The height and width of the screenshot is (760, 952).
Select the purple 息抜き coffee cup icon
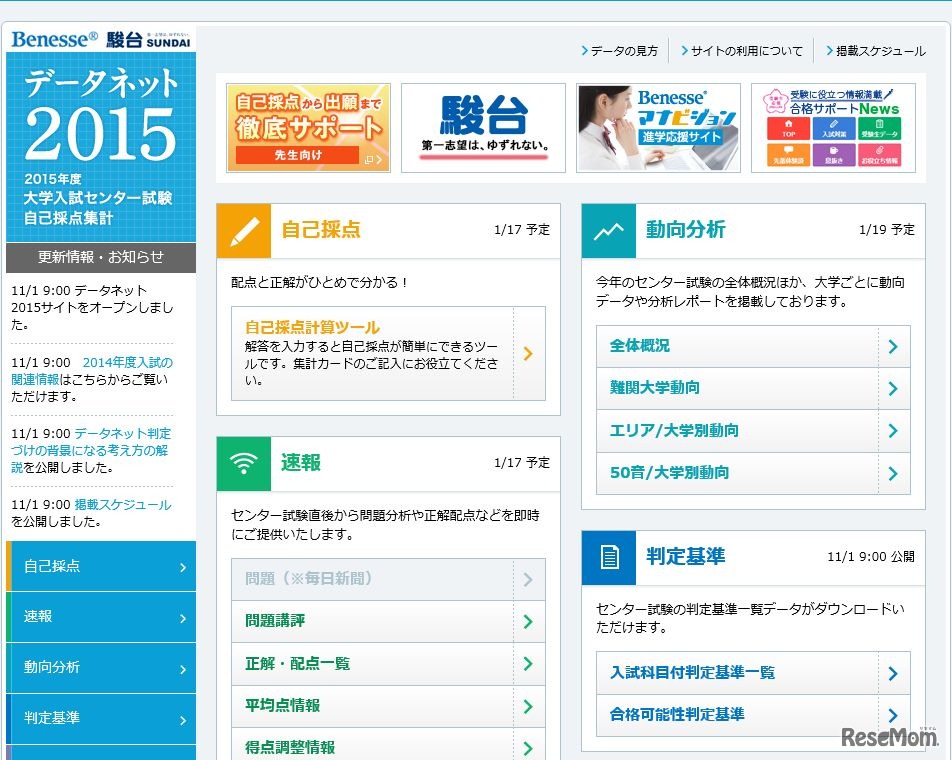pyautogui.click(x=834, y=151)
